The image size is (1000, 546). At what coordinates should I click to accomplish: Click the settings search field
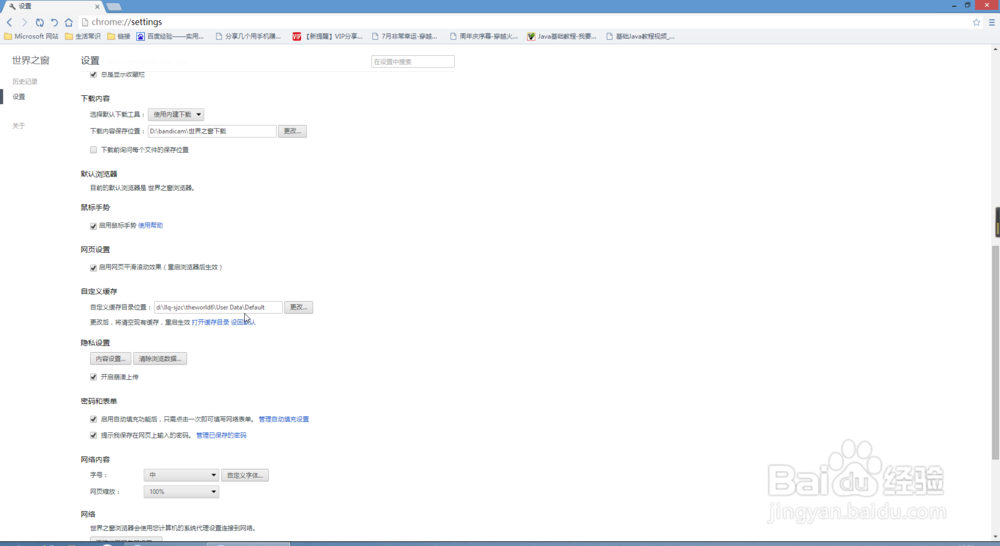tap(413, 62)
